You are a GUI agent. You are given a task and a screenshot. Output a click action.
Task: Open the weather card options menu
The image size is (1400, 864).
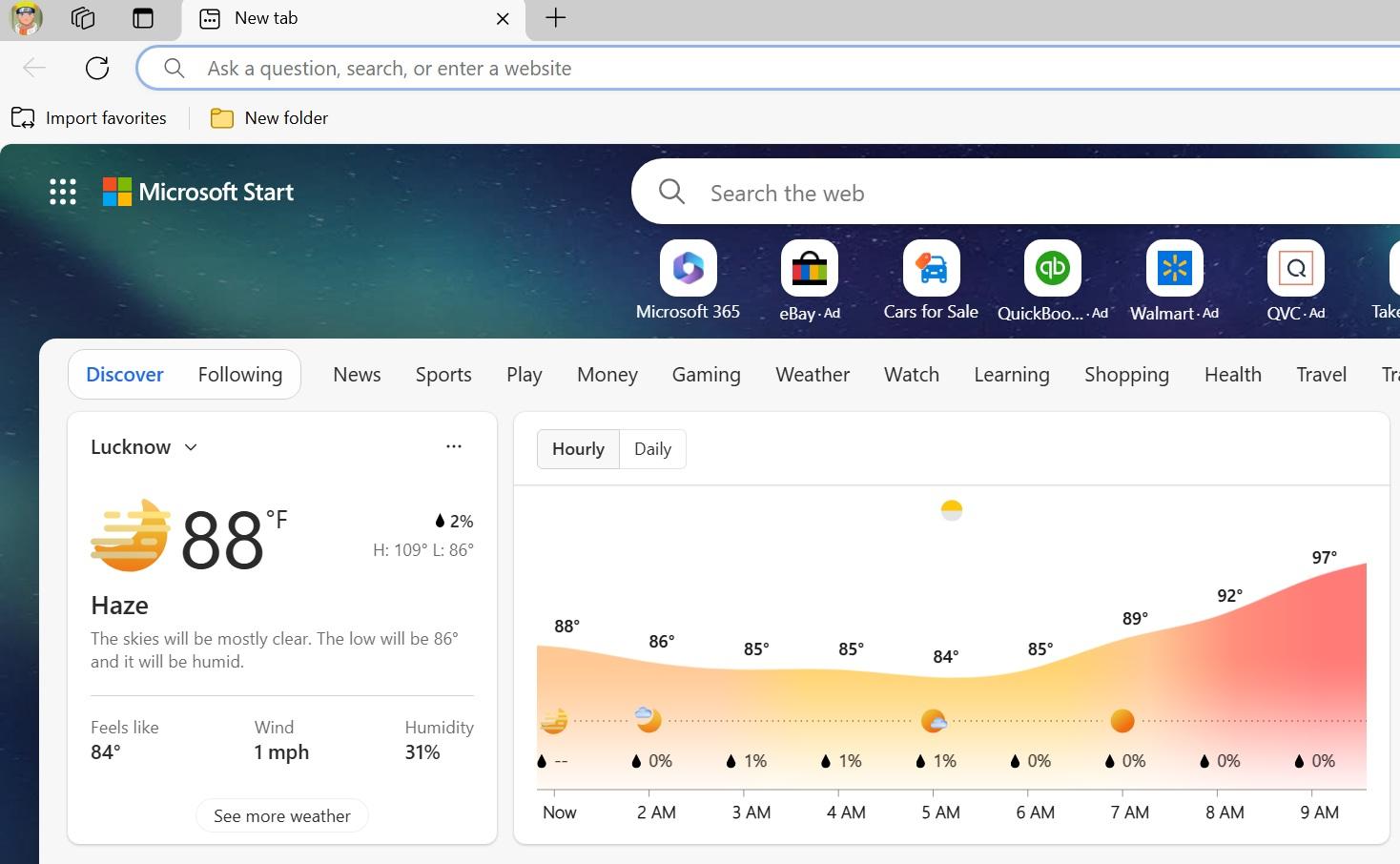tap(453, 446)
